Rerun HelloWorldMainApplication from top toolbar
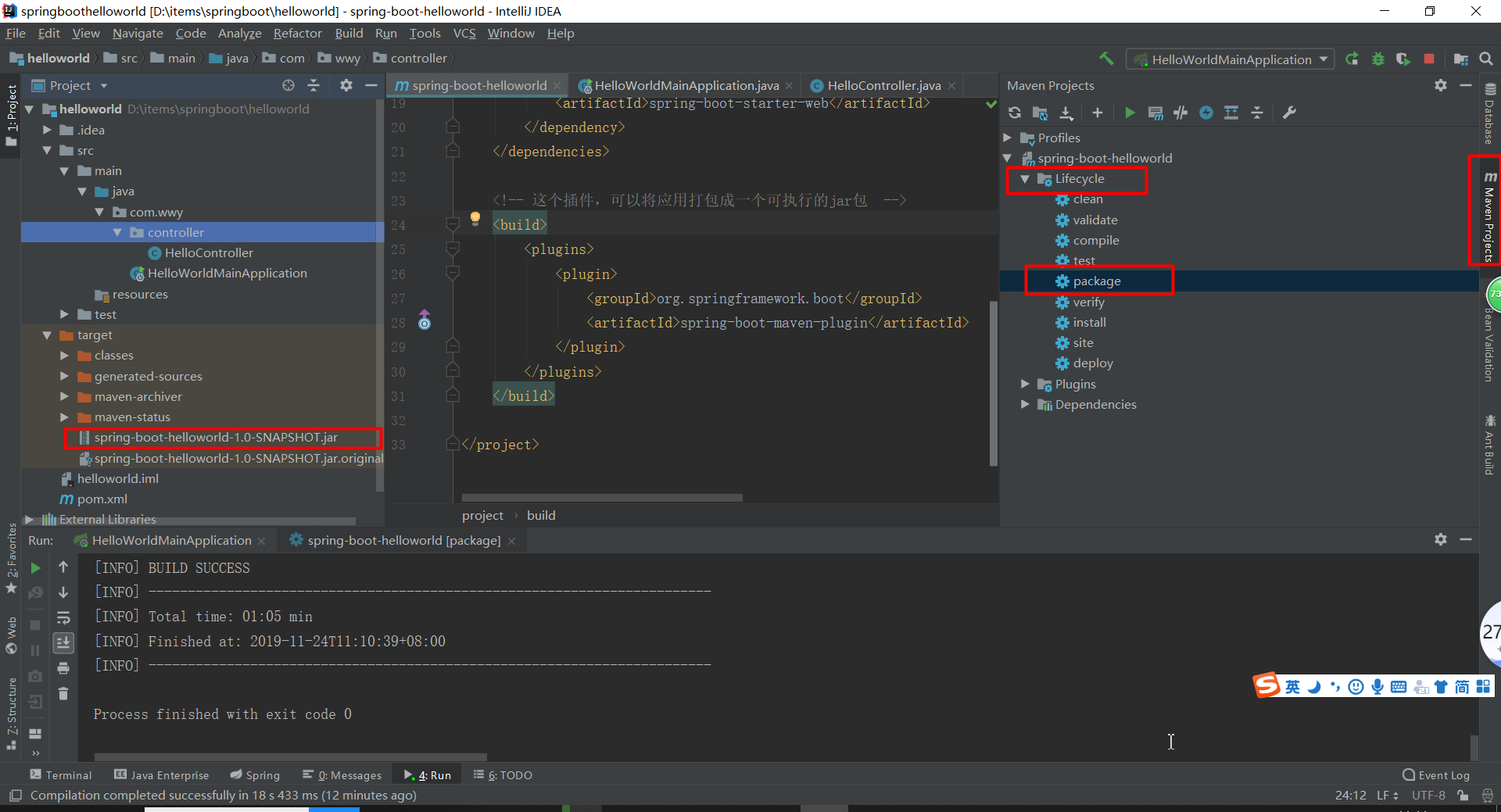Screen dimensions: 1501x812 coord(1352,59)
